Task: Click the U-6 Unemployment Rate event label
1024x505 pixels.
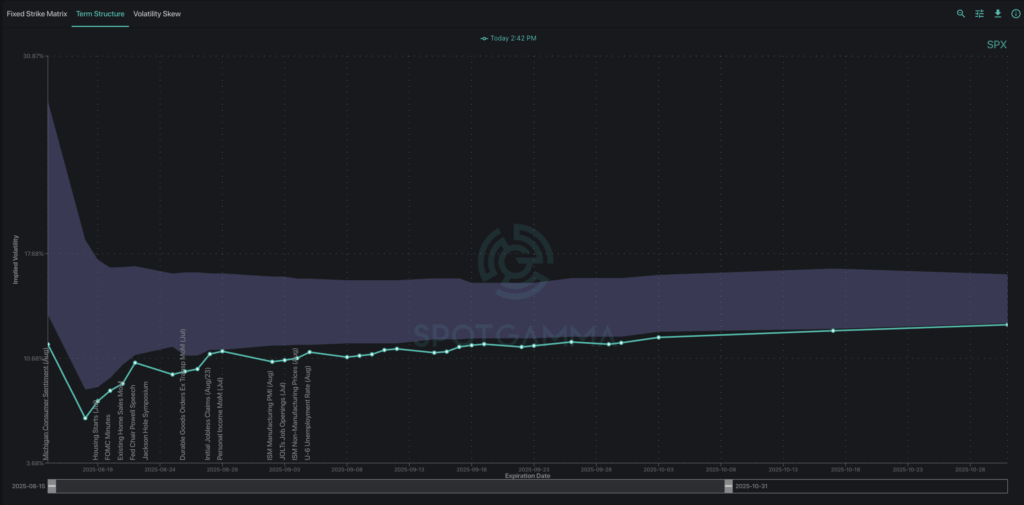Action: (x=309, y=410)
